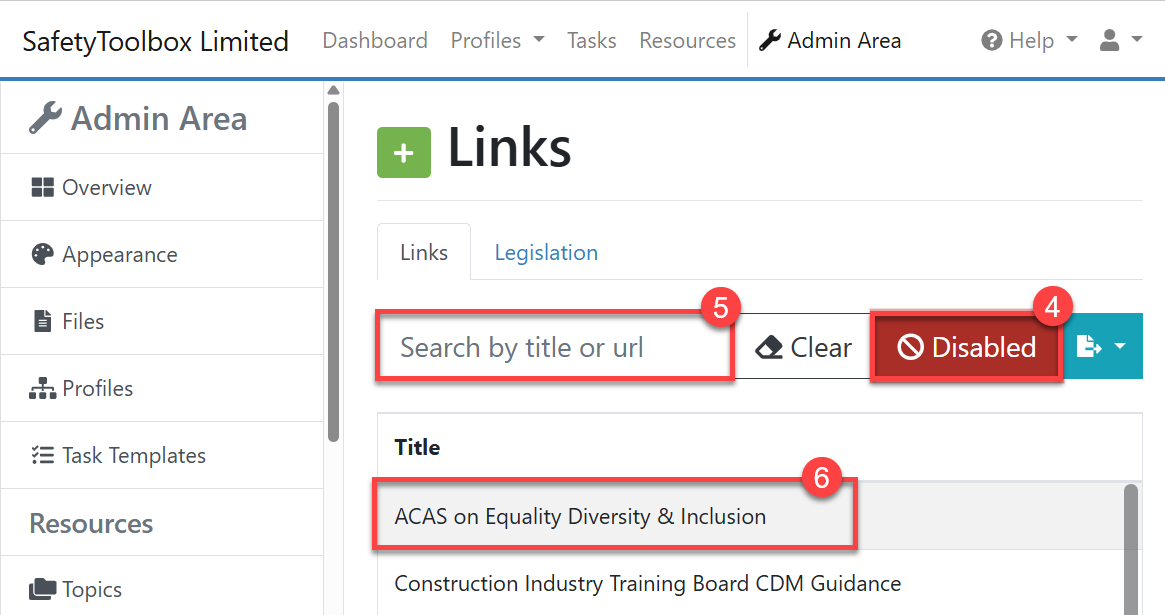Click the Profiles hierarchy icon in sidebar
The image size is (1165, 615).
pyautogui.click(x=42, y=389)
